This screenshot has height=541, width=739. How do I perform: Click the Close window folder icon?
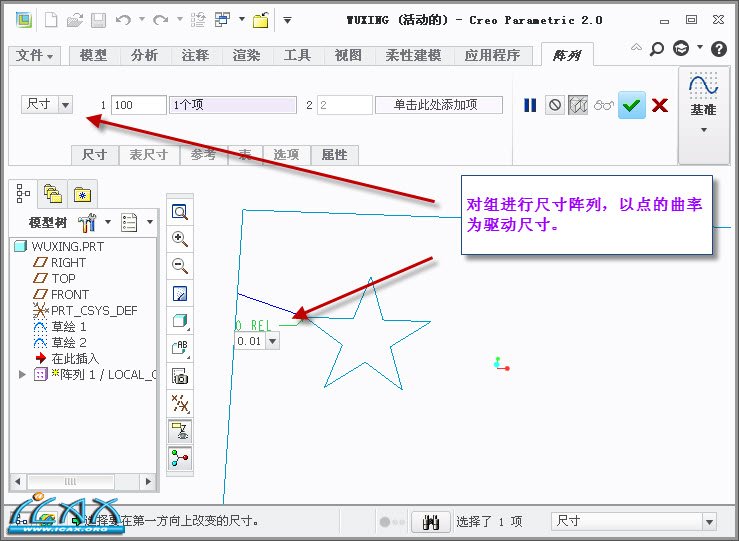261,20
